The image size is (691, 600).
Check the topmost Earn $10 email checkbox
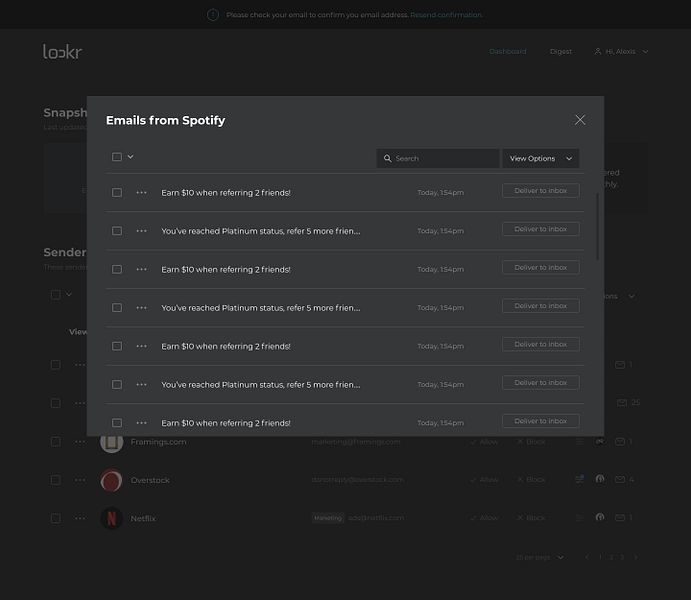(x=117, y=193)
